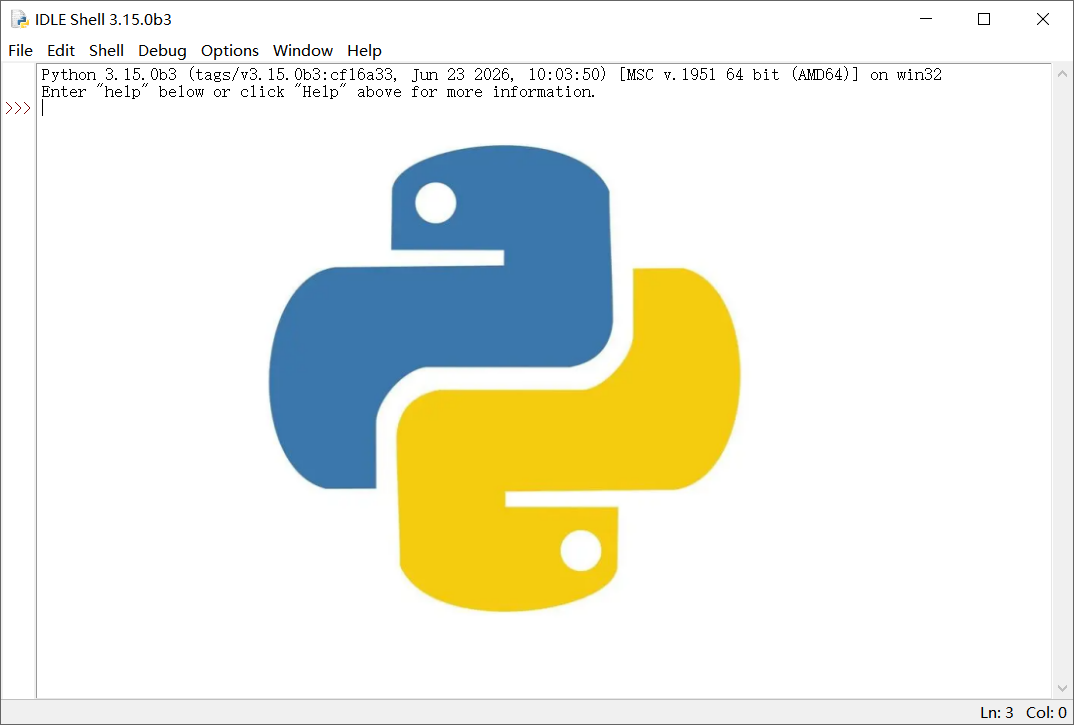This screenshot has height=725, width=1074.
Task: Click the scrollbar up arrow
Action: [x=1062, y=73]
